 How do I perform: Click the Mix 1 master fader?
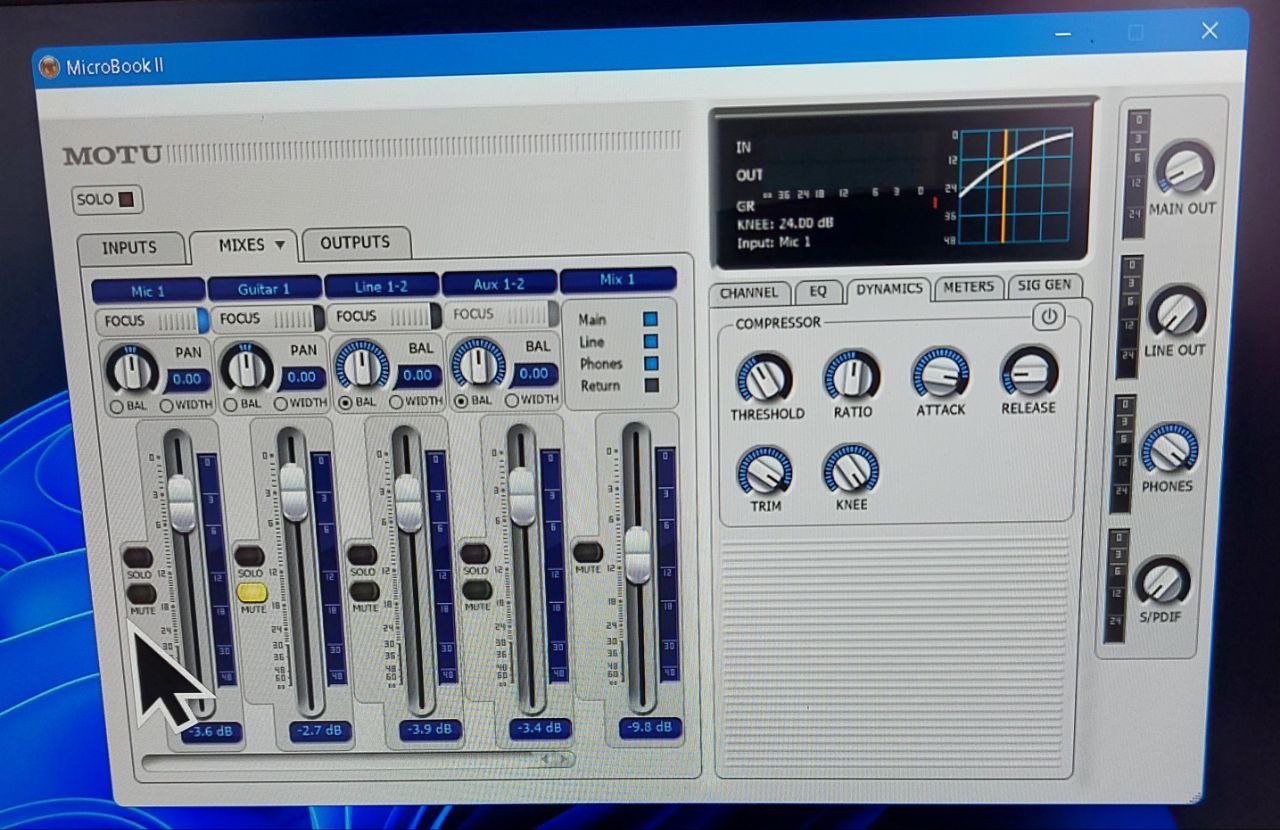pyautogui.click(x=637, y=554)
